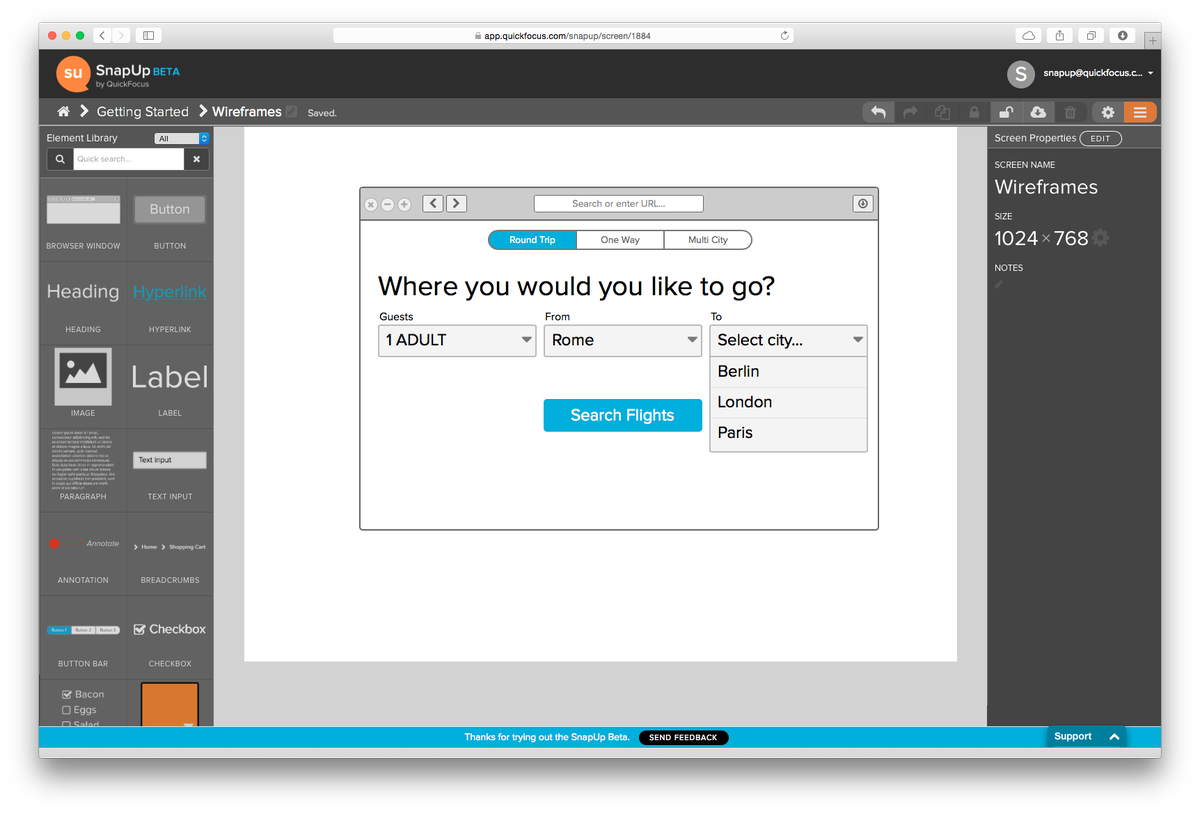Click the wireframe Search or enter URL field
Image resolution: width=1200 pixels, height=814 pixels.
tap(619, 203)
